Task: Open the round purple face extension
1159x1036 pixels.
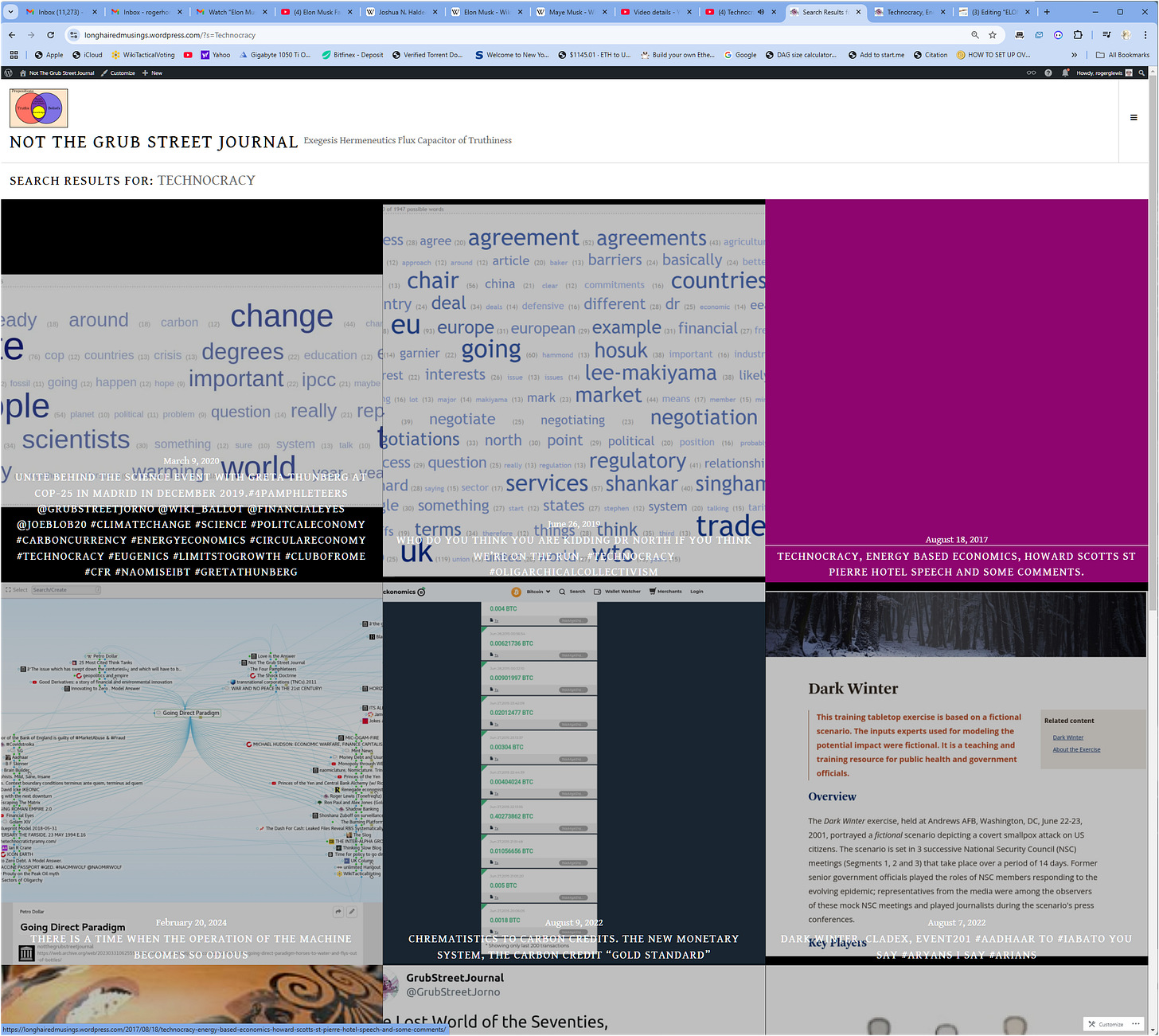Action: [x=1058, y=35]
